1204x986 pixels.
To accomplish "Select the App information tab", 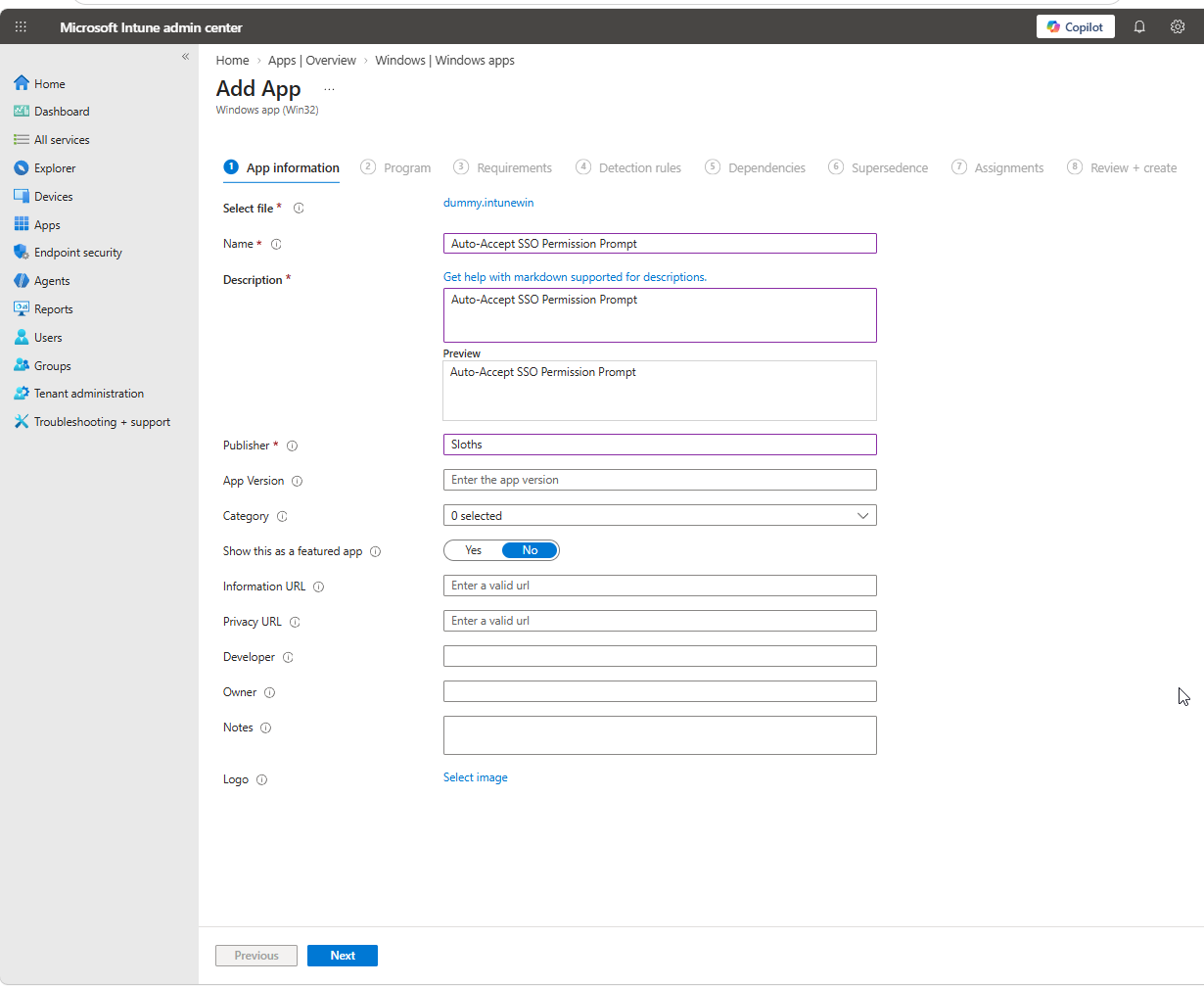I will [282, 167].
